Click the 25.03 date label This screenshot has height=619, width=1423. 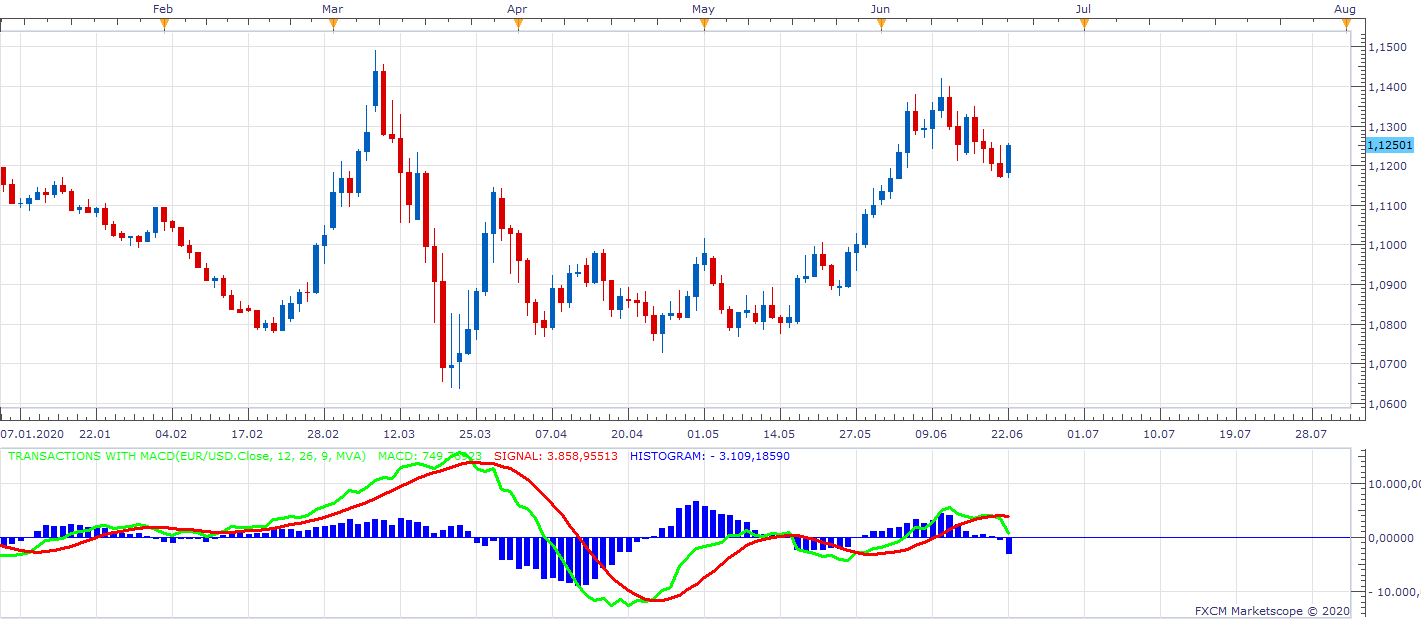click(475, 434)
